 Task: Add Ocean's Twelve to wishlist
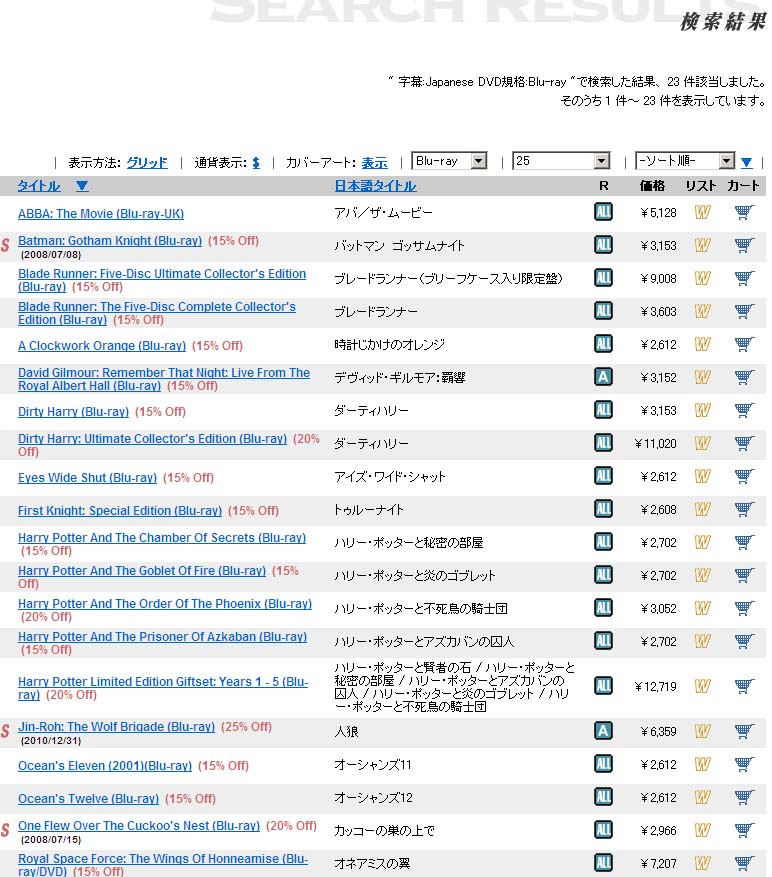coord(703,798)
